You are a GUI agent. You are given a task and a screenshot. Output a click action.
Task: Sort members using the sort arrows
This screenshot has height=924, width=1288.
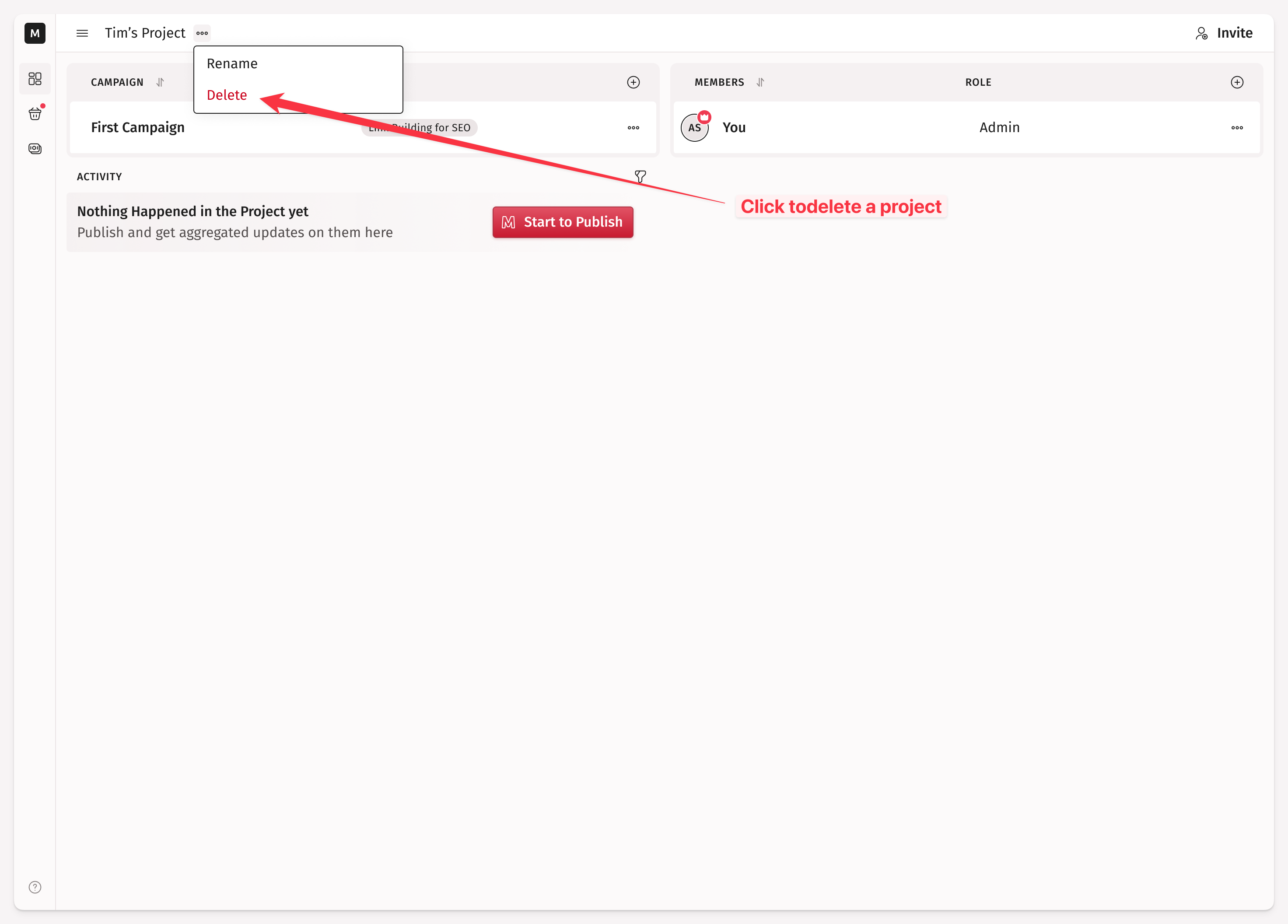tap(760, 82)
